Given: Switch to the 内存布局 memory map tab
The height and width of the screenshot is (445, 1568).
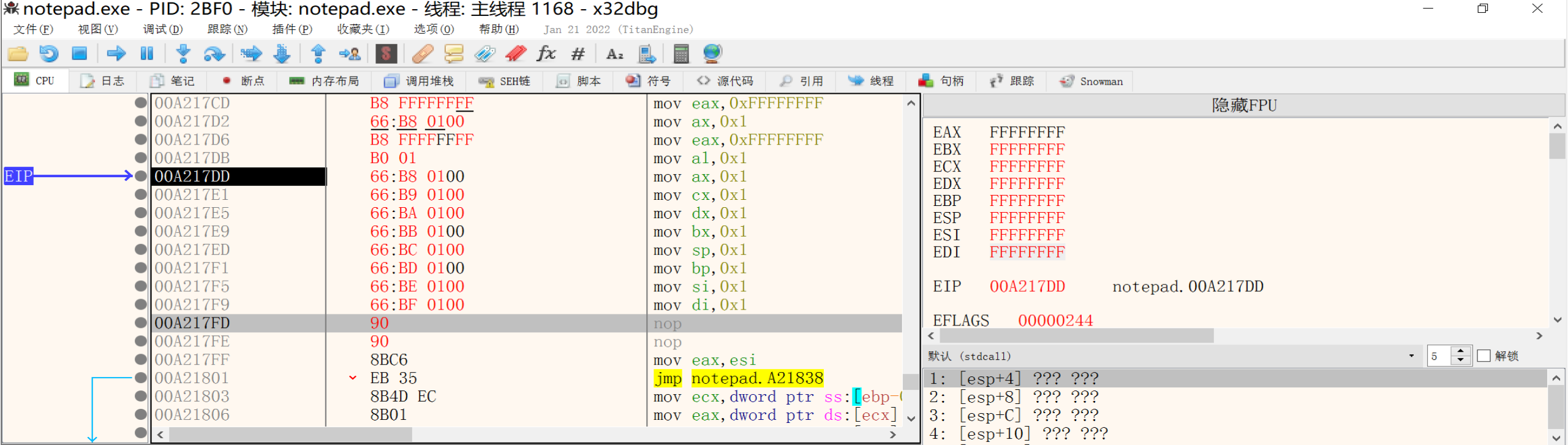Looking at the screenshot, I should click(x=324, y=81).
